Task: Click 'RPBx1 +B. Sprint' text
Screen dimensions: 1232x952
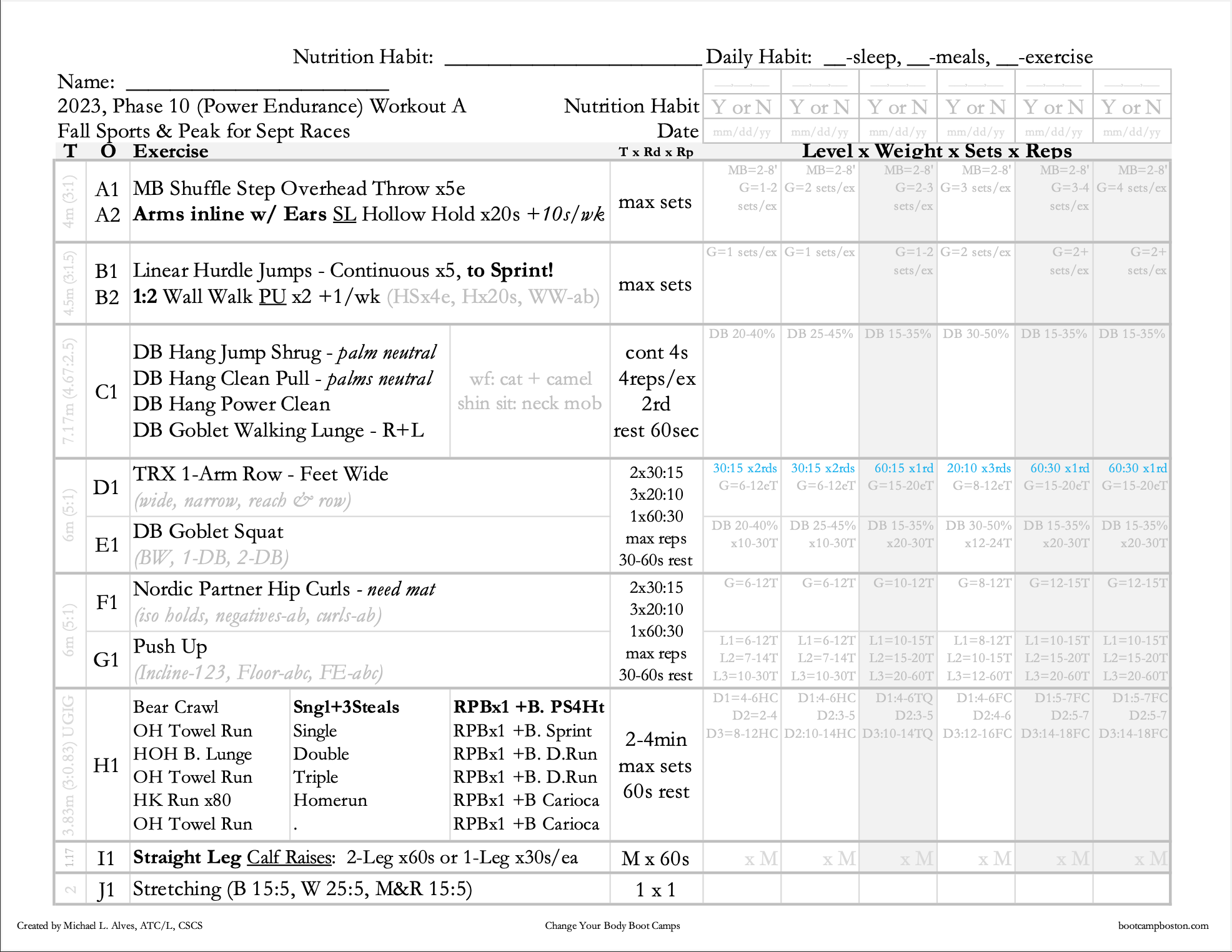Action: (522, 731)
